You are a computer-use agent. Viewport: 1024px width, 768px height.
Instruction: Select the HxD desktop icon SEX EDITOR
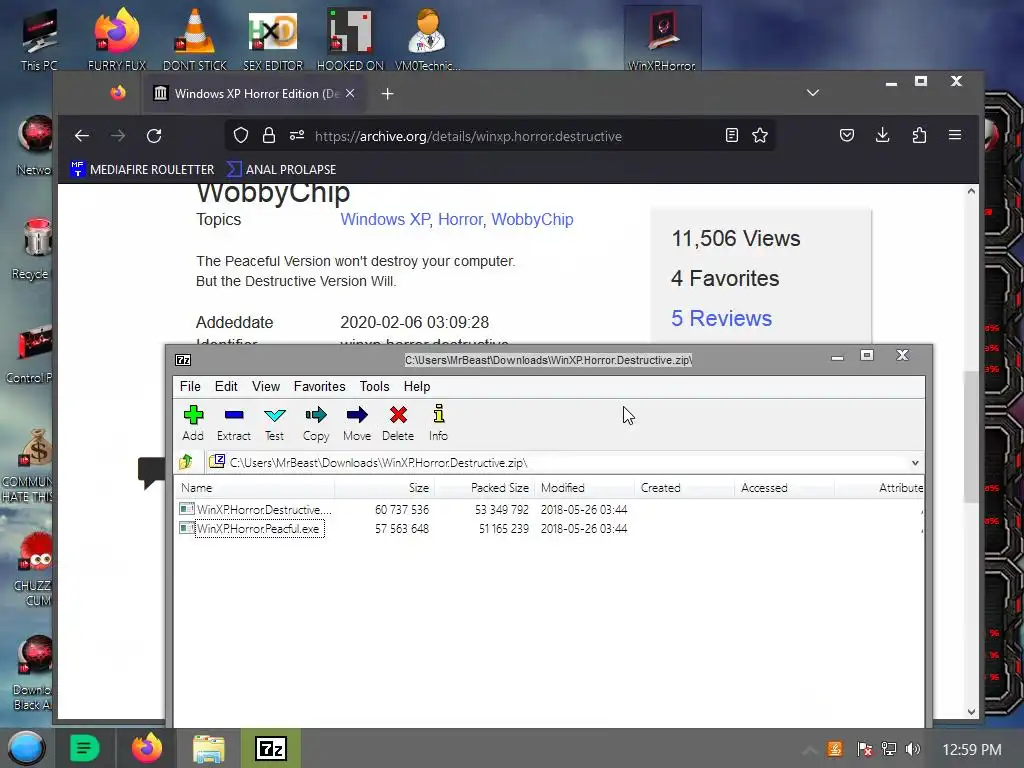pyautogui.click(x=273, y=38)
